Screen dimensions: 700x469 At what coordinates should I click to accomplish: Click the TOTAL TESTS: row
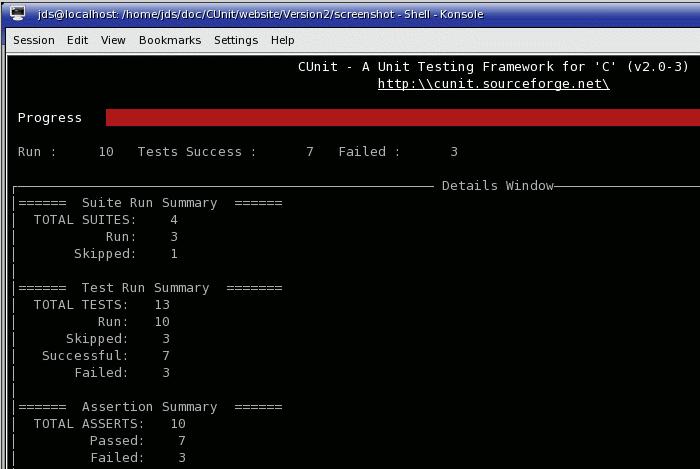102,305
